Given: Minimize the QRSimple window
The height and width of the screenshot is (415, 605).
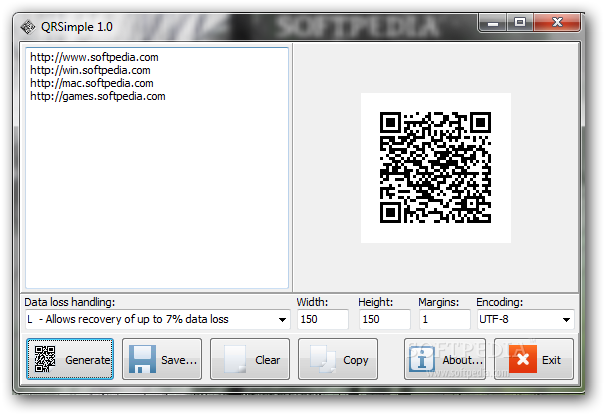Looking at the screenshot, I should (x=492, y=23).
